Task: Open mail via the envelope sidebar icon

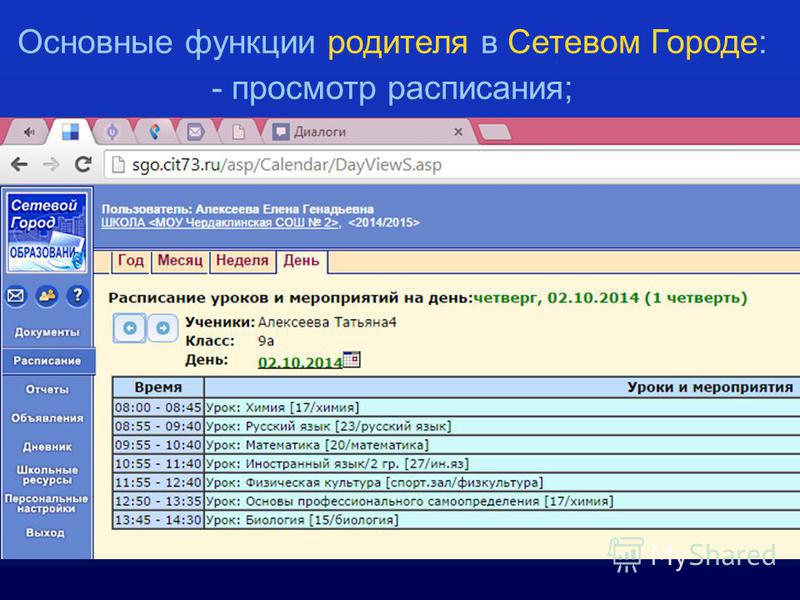Action: tap(16, 295)
